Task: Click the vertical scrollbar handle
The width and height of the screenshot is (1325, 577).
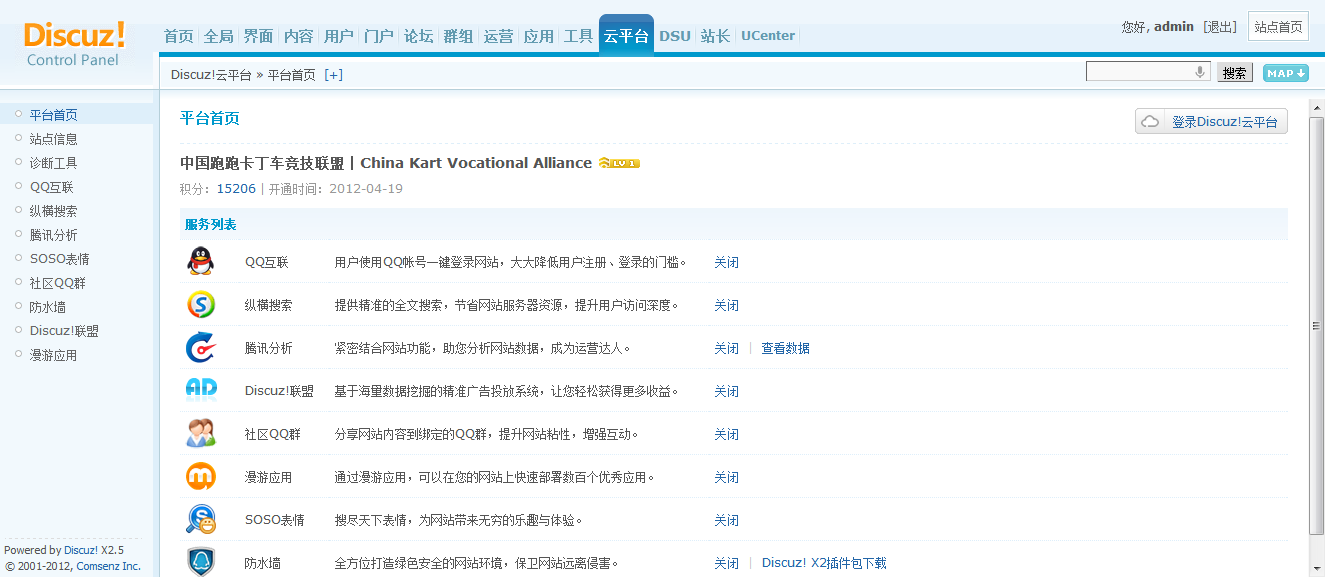Action: (x=1316, y=327)
